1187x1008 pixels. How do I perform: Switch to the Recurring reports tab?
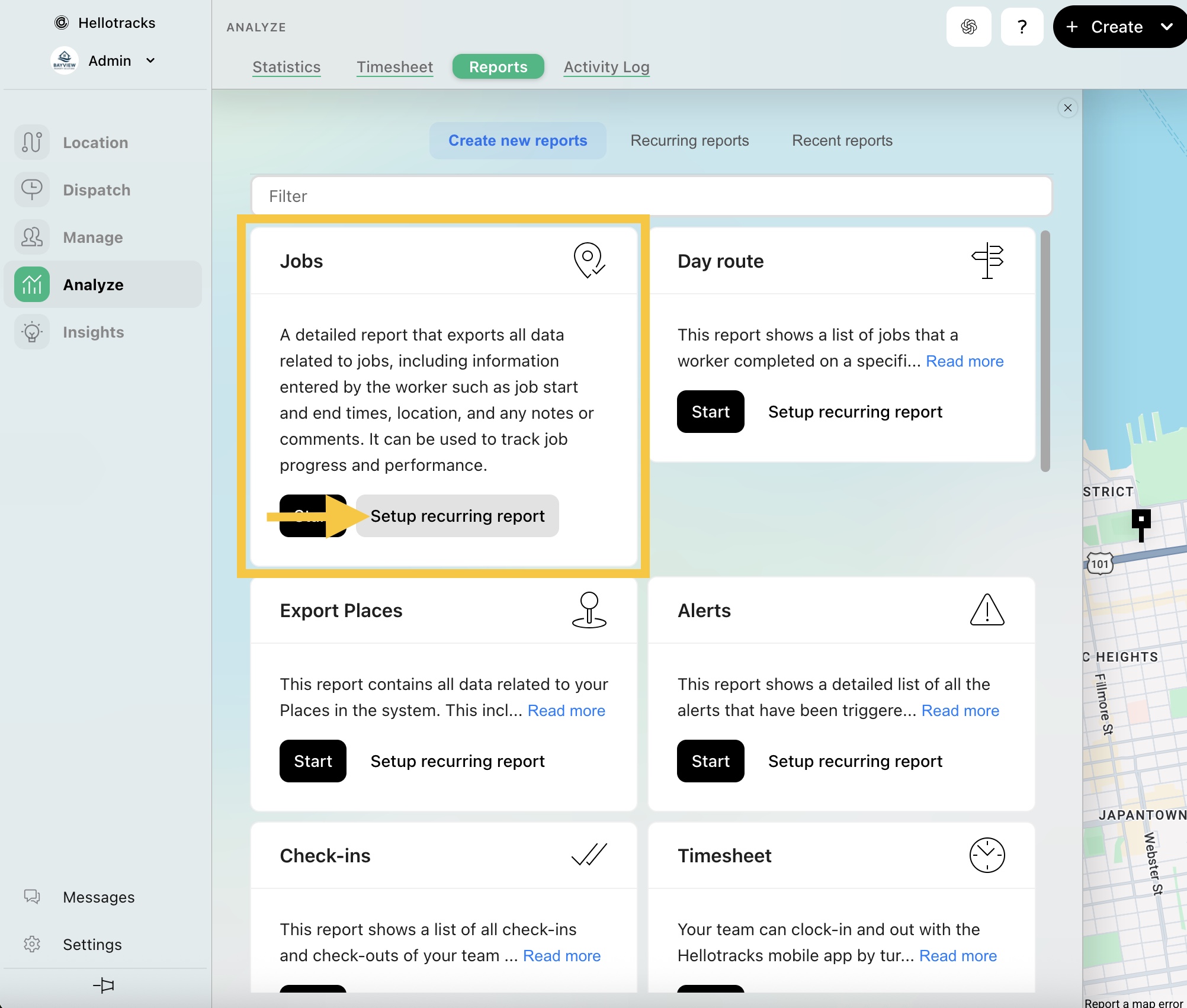point(689,140)
